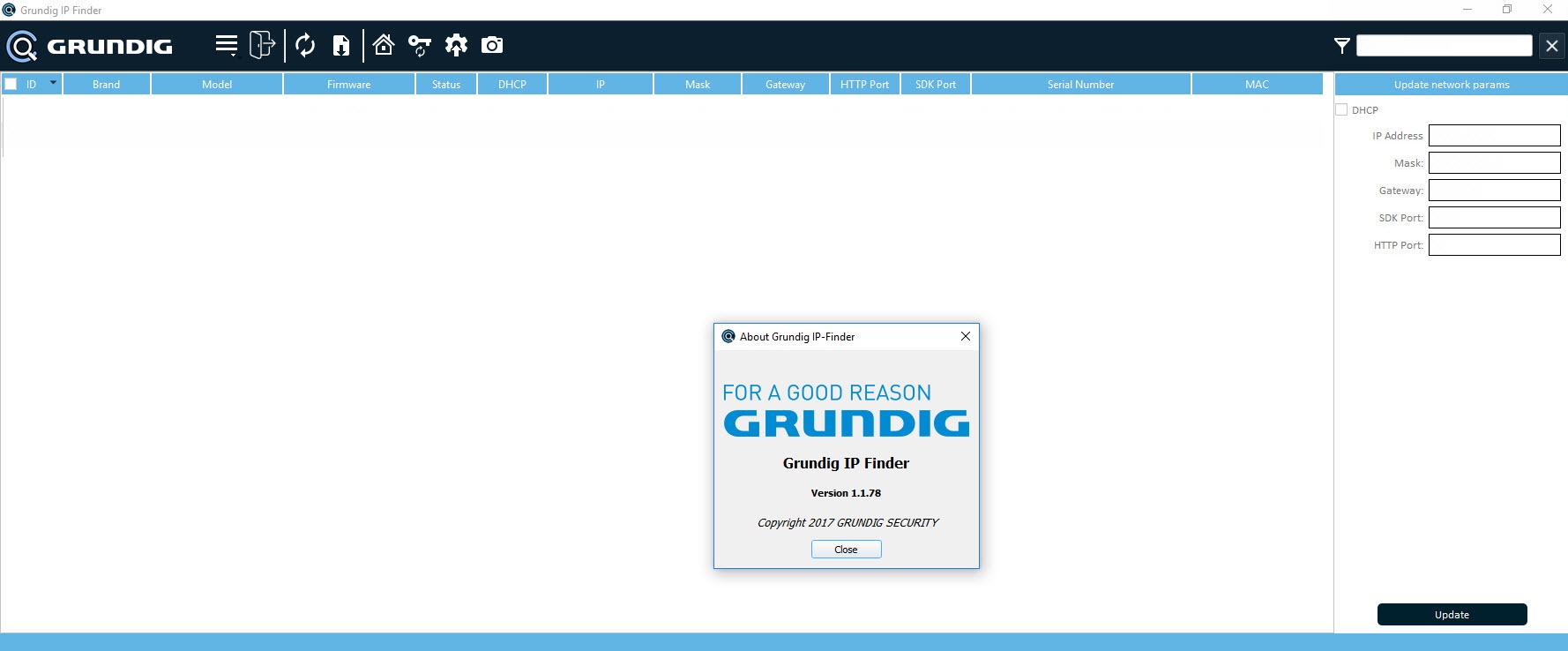Enable the DHCP checkbox
Viewport: 1568px width, 651px height.
1341,110
